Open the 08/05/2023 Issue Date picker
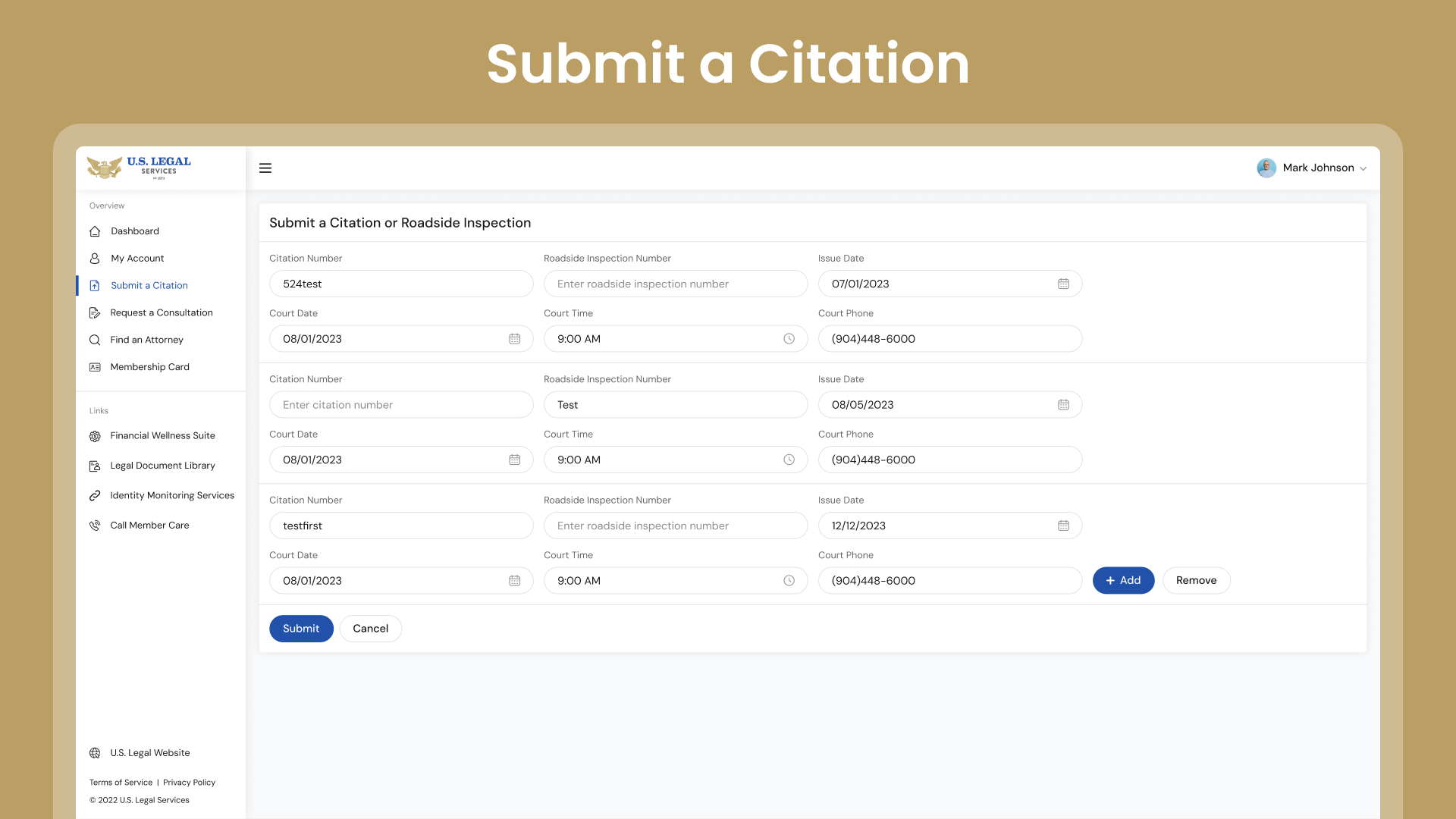1456x819 pixels. coord(950,405)
